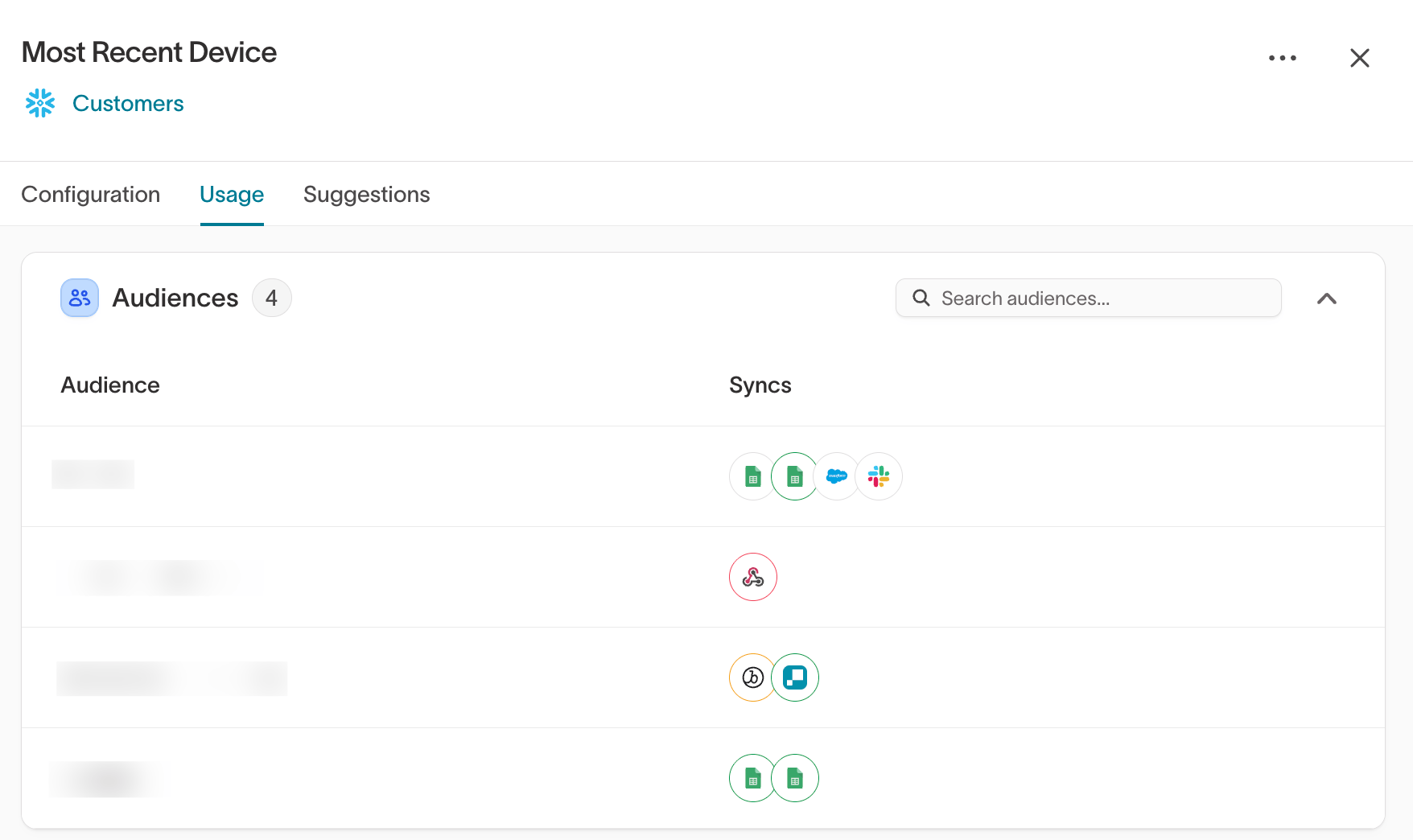Click second Google Sheets sync in first row

795,476
